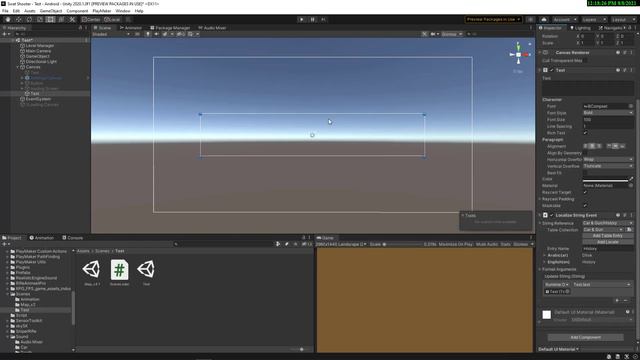The width and height of the screenshot is (640, 360).
Task: Switch to the Audio Mixer tab
Action: (212, 28)
